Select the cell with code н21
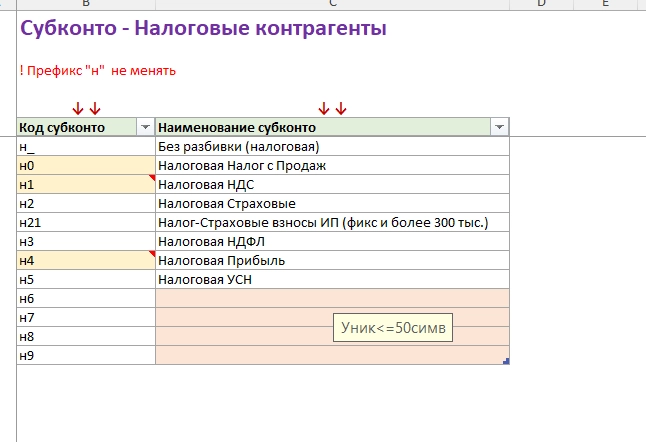The width and height of the screenshot is (646, 442). [x=86, y=222]
